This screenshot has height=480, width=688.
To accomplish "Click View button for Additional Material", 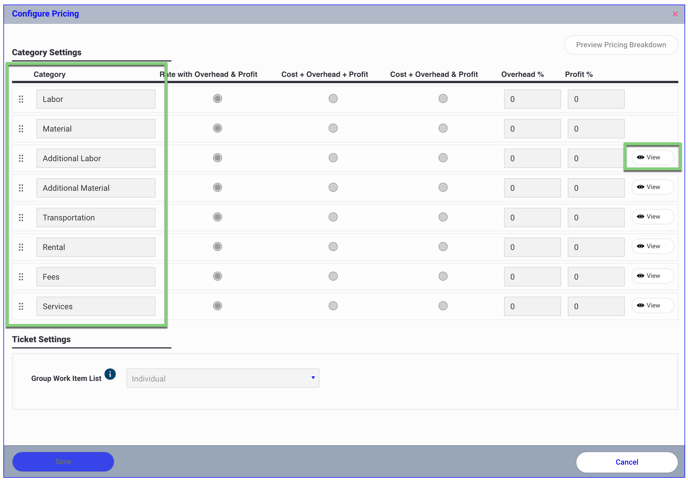I will [652, 187].
